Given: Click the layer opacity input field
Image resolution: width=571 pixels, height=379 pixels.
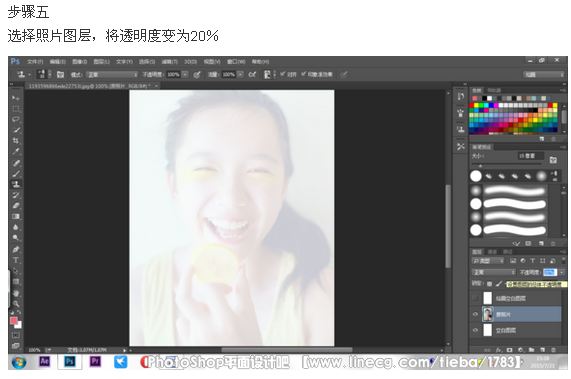Looking at the screenshot, I should 550,272.
